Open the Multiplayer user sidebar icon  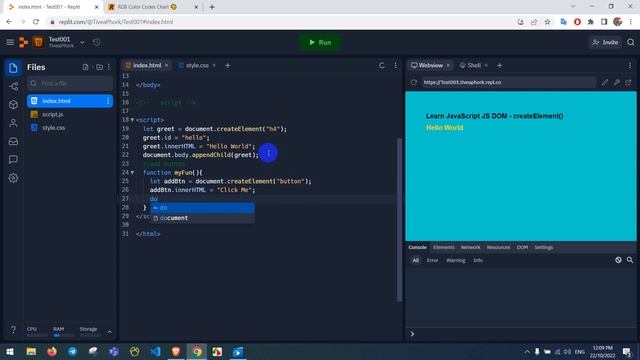point(13,123)
